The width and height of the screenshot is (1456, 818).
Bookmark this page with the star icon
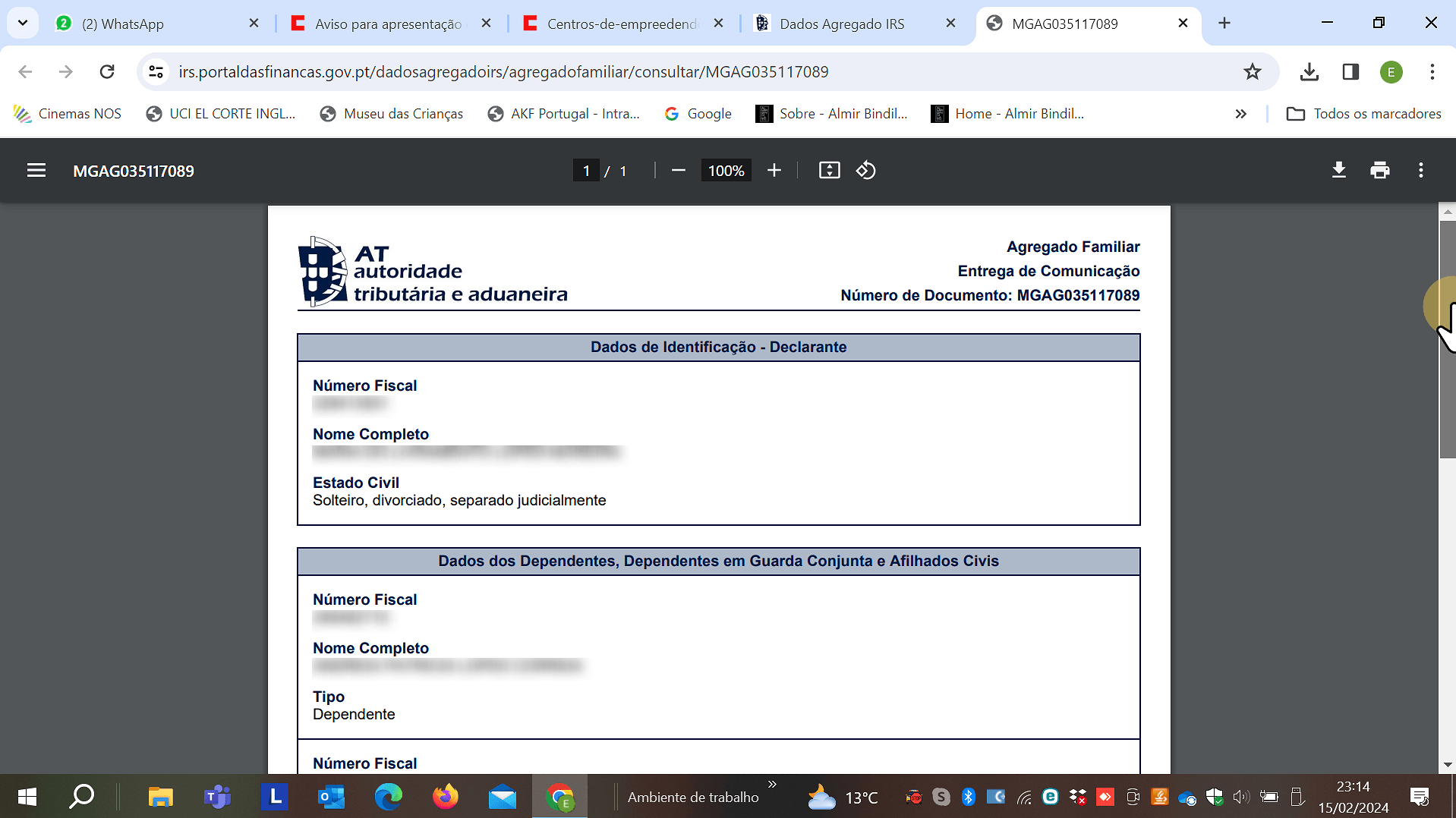pyautogui.click(x=1252, y=72)
